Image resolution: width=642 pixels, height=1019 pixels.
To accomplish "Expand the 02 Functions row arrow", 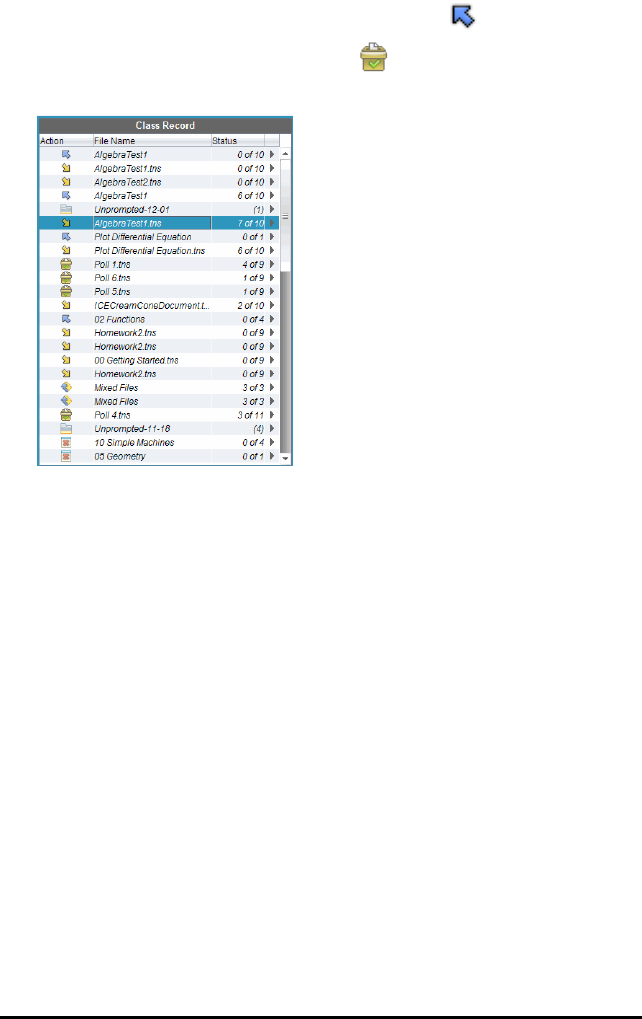I will [x=272, y=319].
